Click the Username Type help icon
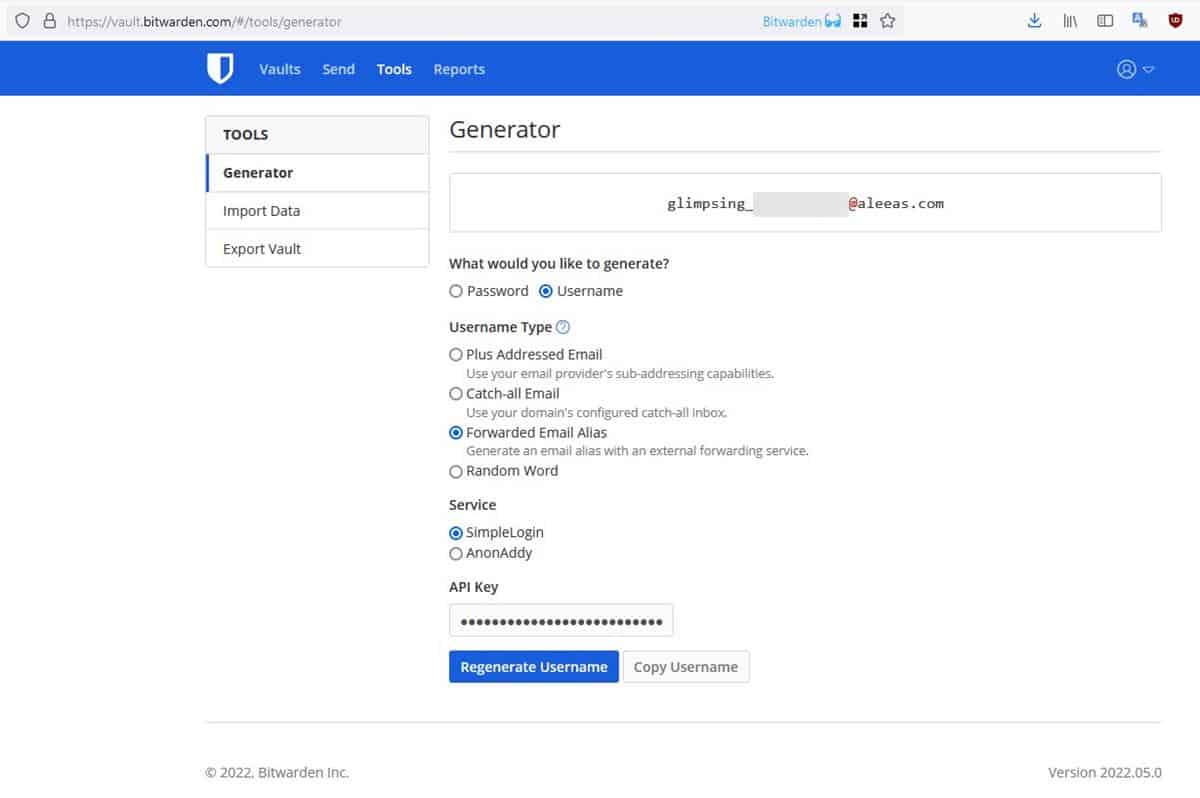This screenshot has width=1200, height=798. [563, 327]
